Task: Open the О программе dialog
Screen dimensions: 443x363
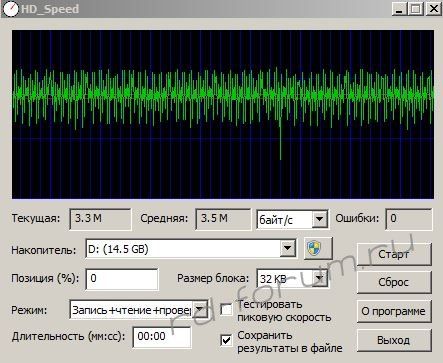Action: tap(394, 311)
